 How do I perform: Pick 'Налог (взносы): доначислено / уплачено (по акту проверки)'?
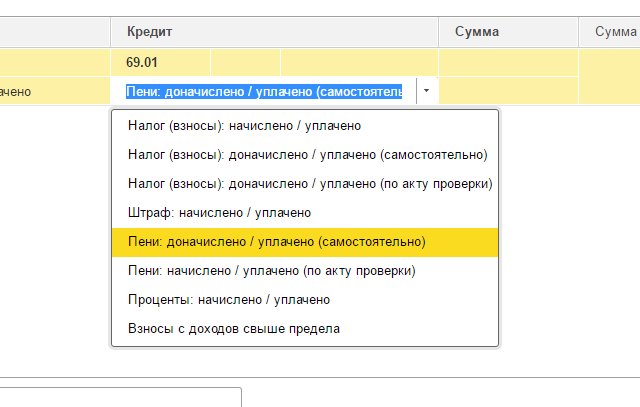pyautogui.click(x=310, y=184)
